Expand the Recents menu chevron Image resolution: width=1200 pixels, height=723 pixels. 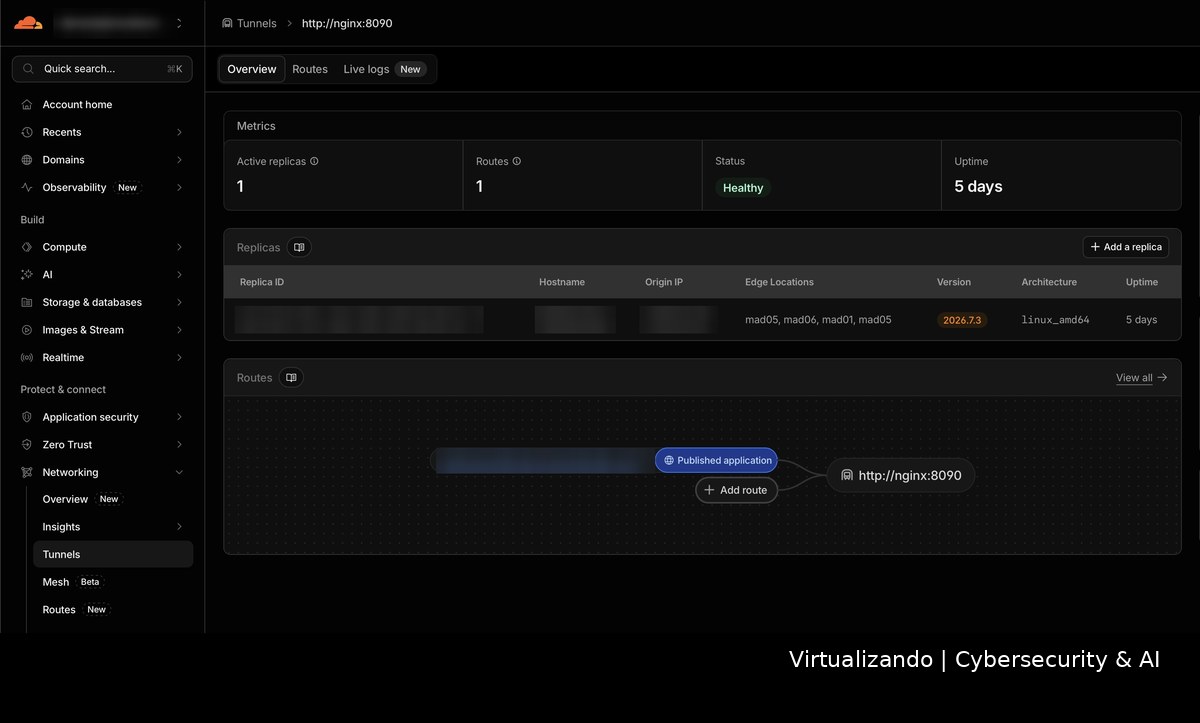[x=179, y=132]
